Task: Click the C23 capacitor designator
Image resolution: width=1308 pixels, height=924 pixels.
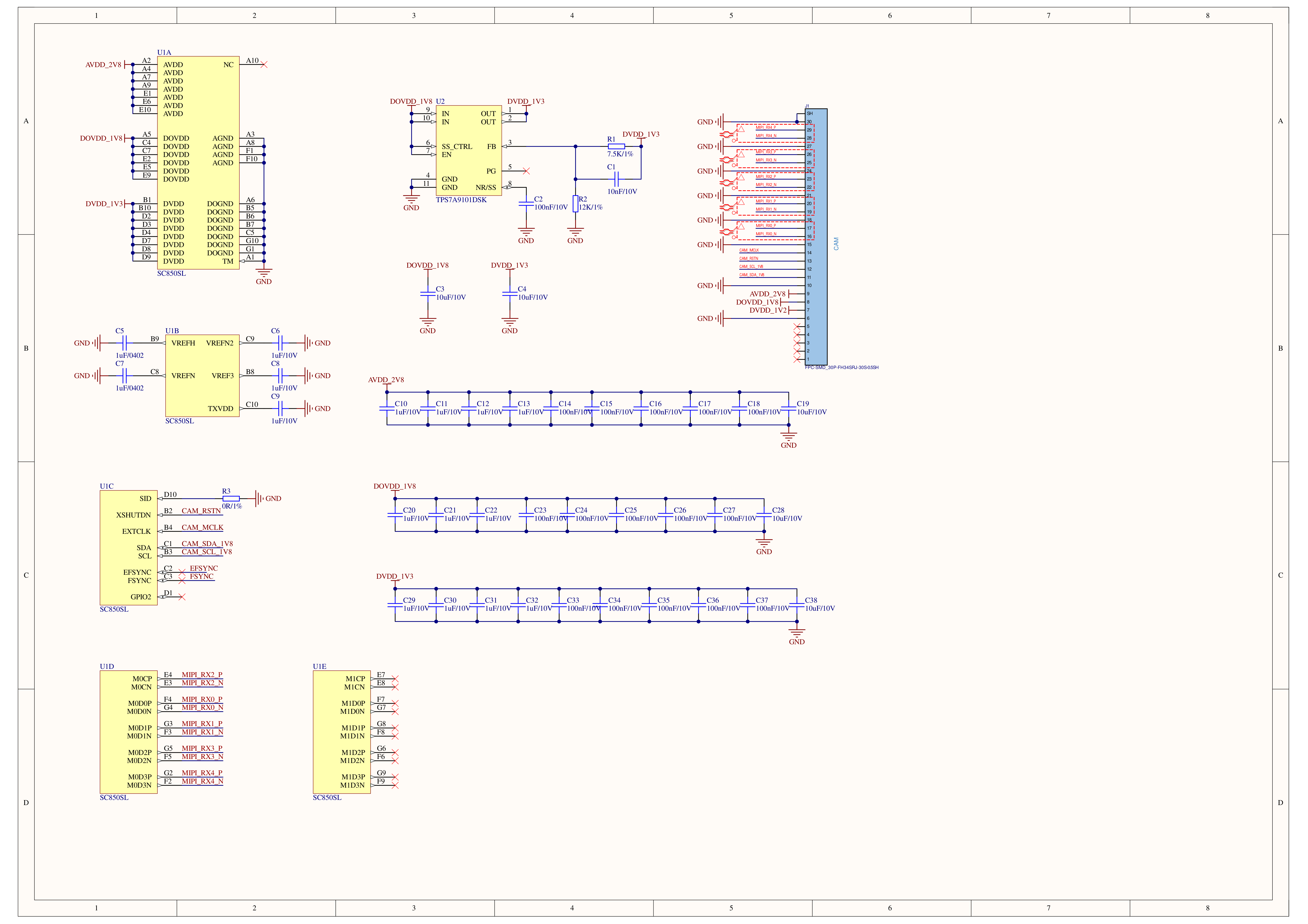Action: point(540,511)
